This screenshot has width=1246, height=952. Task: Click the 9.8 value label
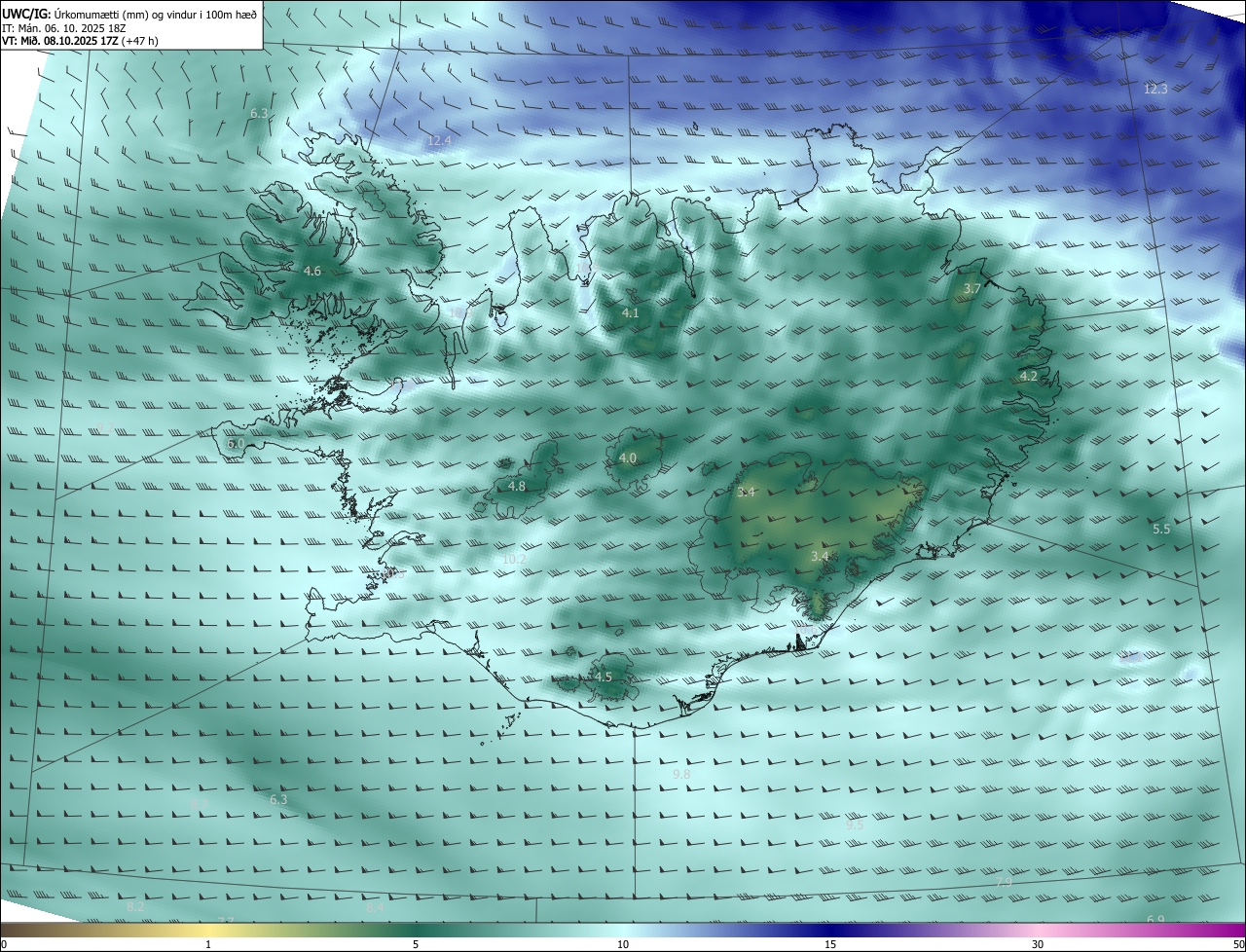coord(681,774)
